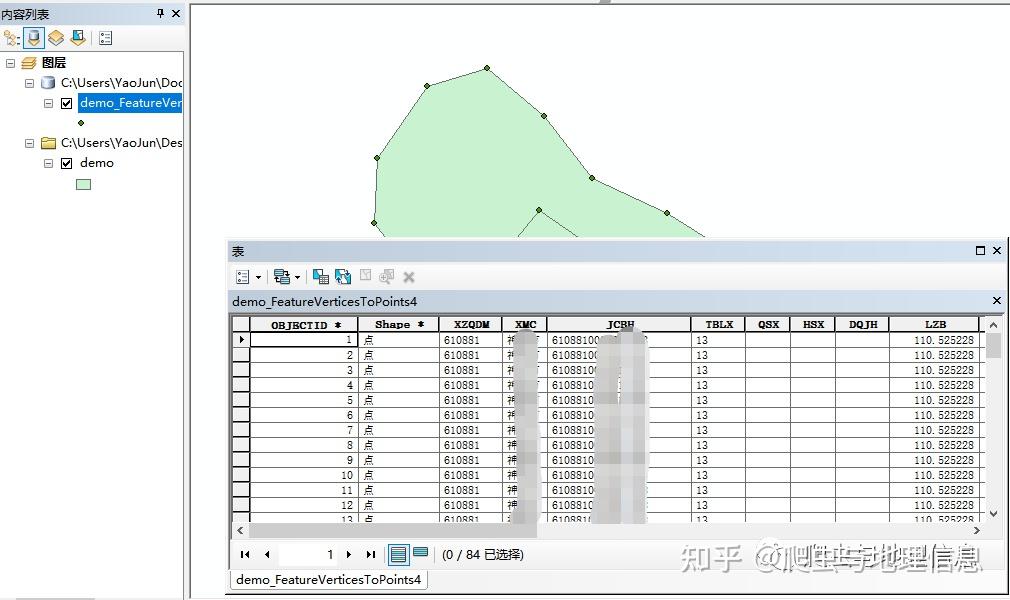Switch to the demo_FeatureVerticesToPoints4 table tab
1010x600 pixels.
328,579
